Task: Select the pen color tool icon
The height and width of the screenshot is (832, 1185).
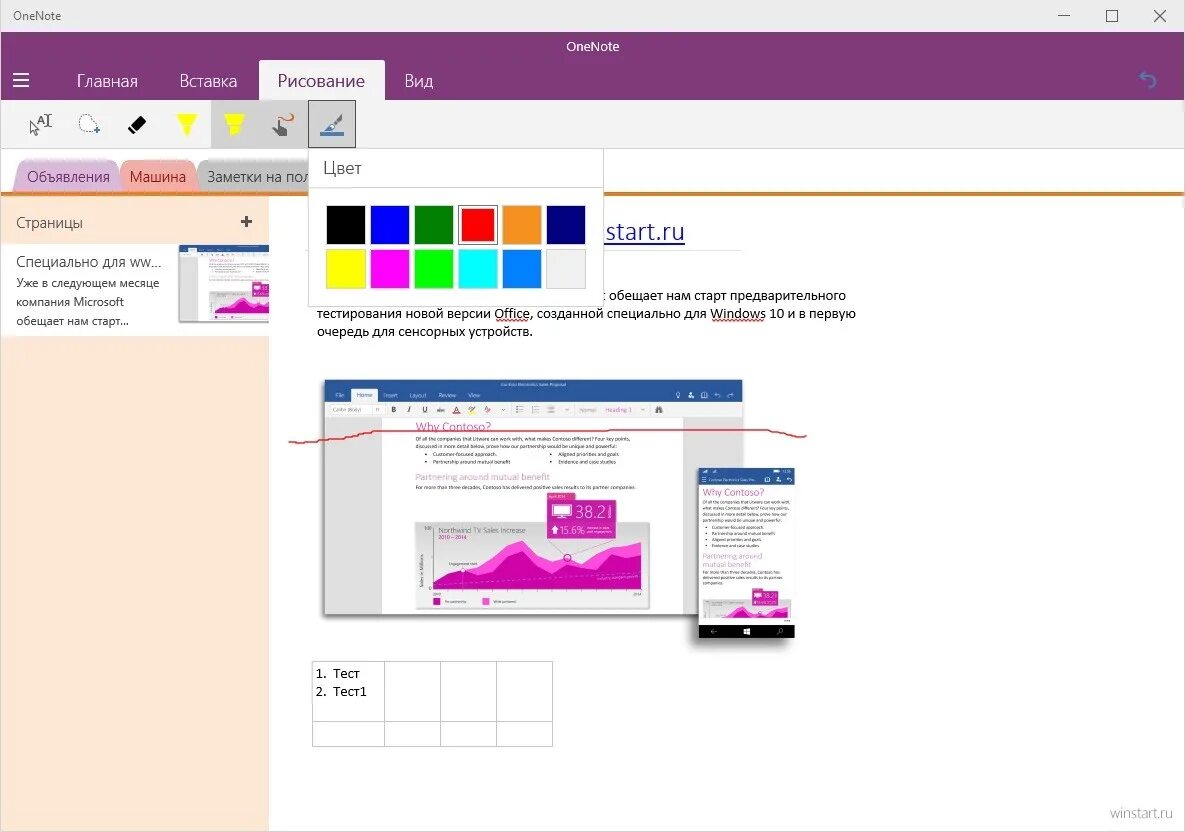Action: (x=331, y=123)
